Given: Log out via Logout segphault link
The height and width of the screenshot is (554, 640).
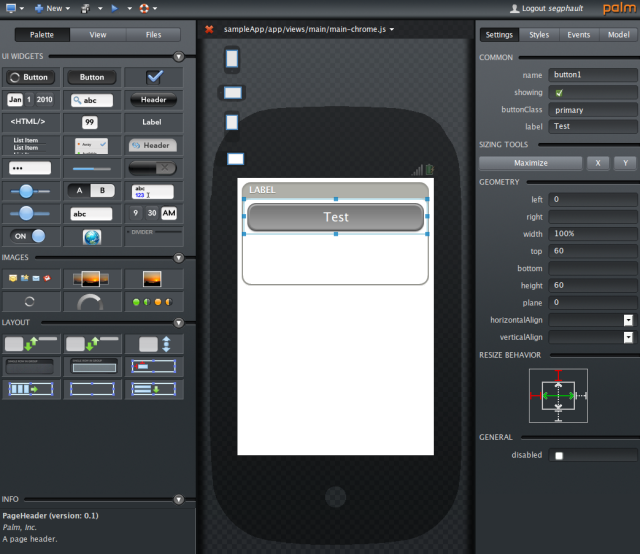Looking at the screenshot, I should point(547,8).
